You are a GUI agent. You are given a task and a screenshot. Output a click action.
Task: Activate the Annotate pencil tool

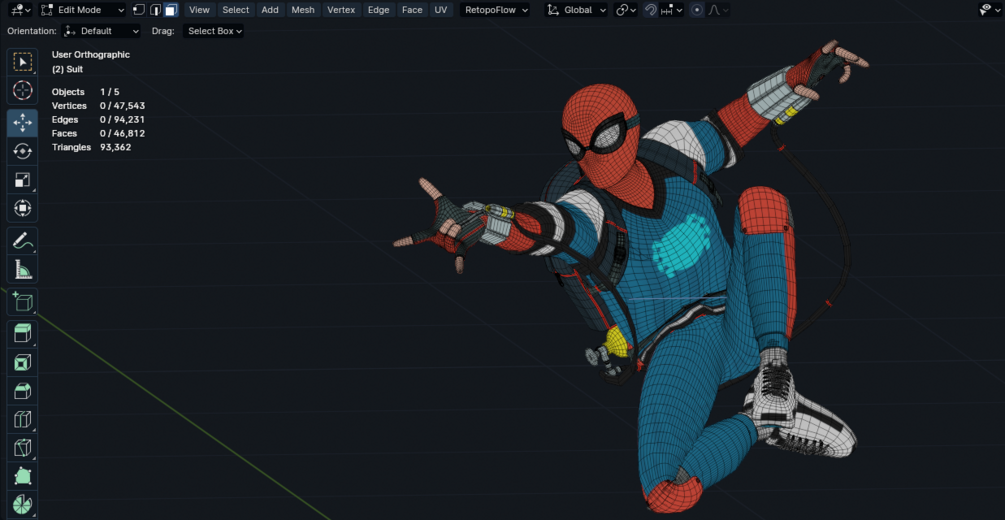point(22,240)
